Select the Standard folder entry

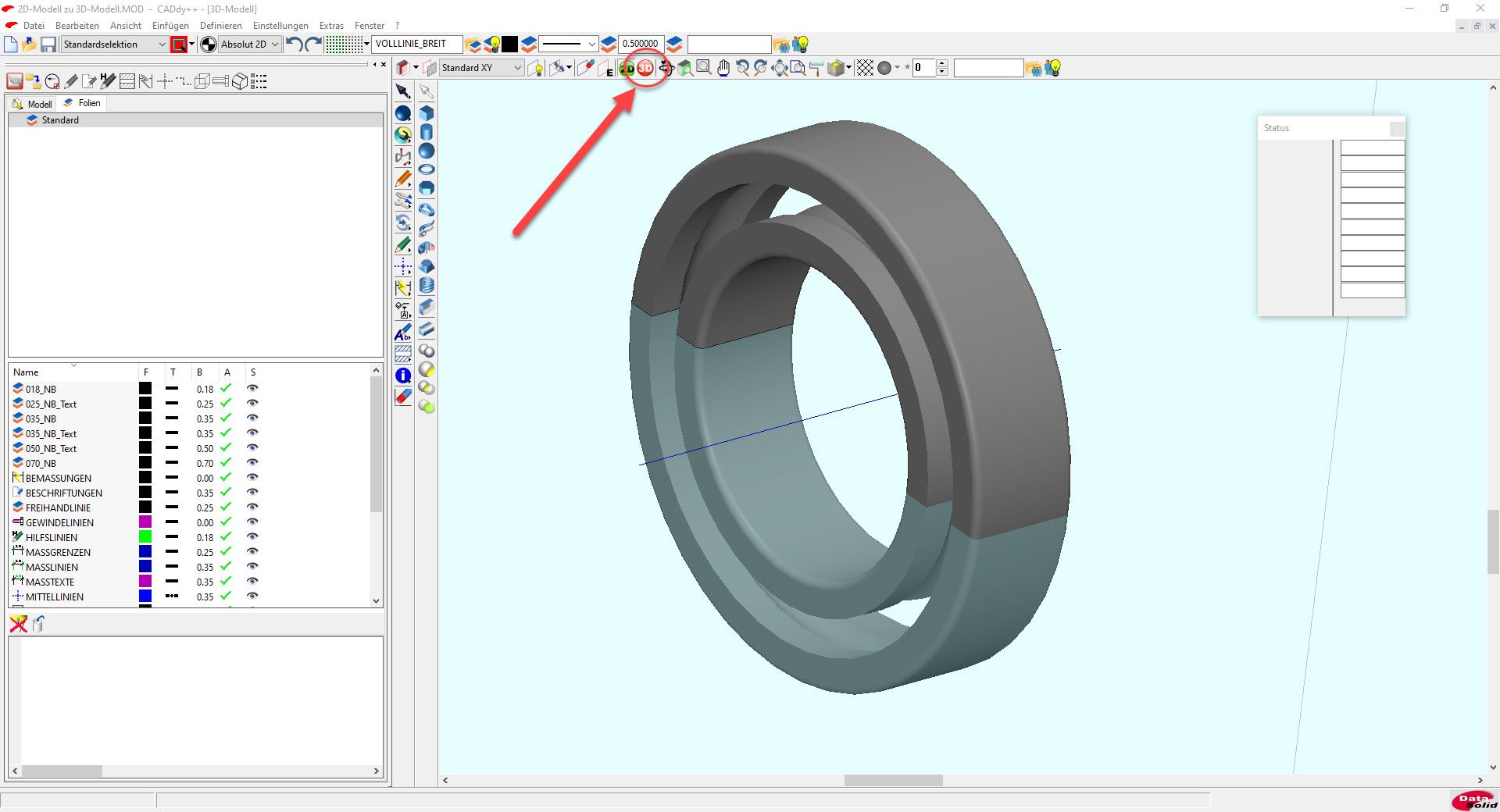(60, 120)
